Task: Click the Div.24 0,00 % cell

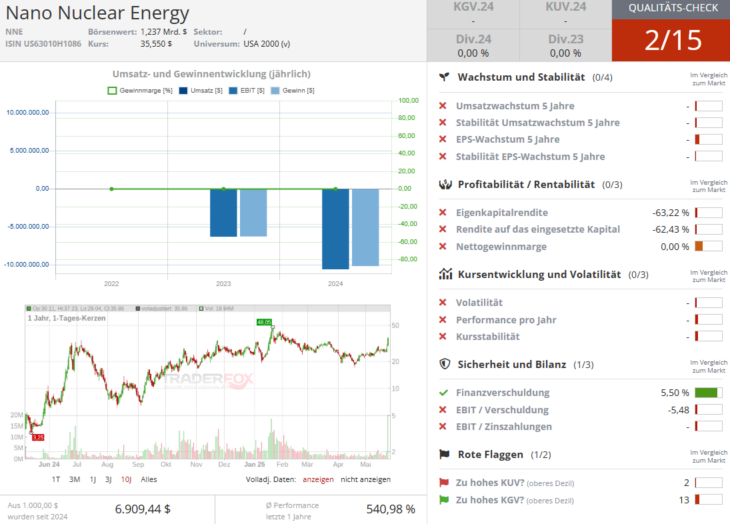Action: 473,45
